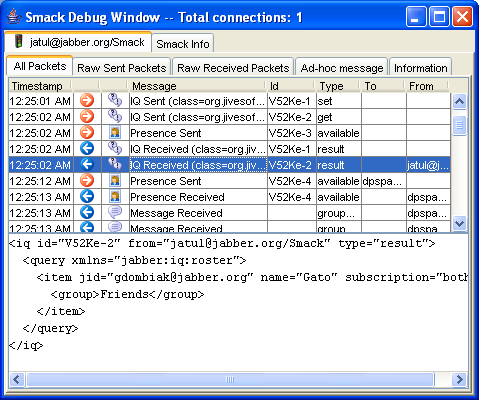Click sent arrow icon in V52Ke-2 get row

87,116
